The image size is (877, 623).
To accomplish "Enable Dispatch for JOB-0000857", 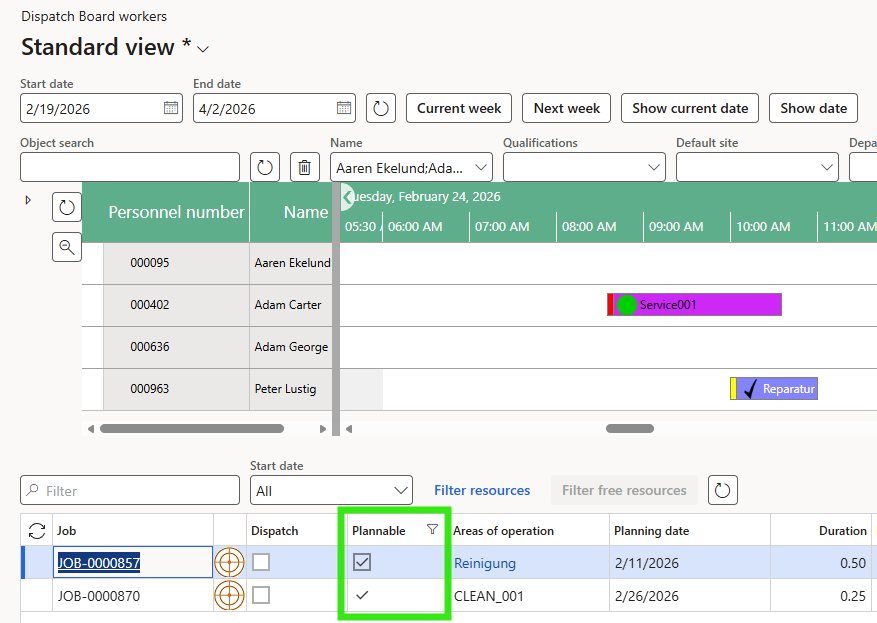I will (261, 562).
